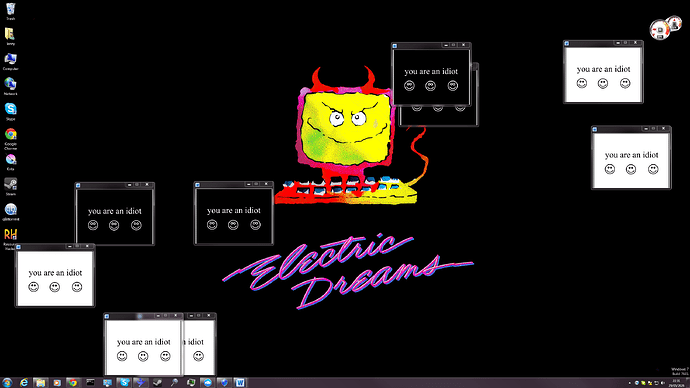Image resolution: width=690 pixels, height=388 pixels.
Task: Close the white idiot window under the CPU gadget
Action: pyautogui.click(x=635, y=43)
